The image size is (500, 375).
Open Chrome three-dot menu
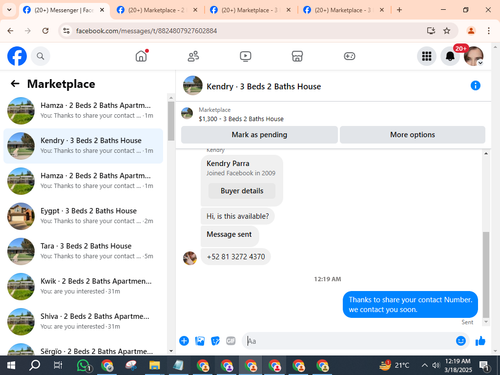[489, 31]
